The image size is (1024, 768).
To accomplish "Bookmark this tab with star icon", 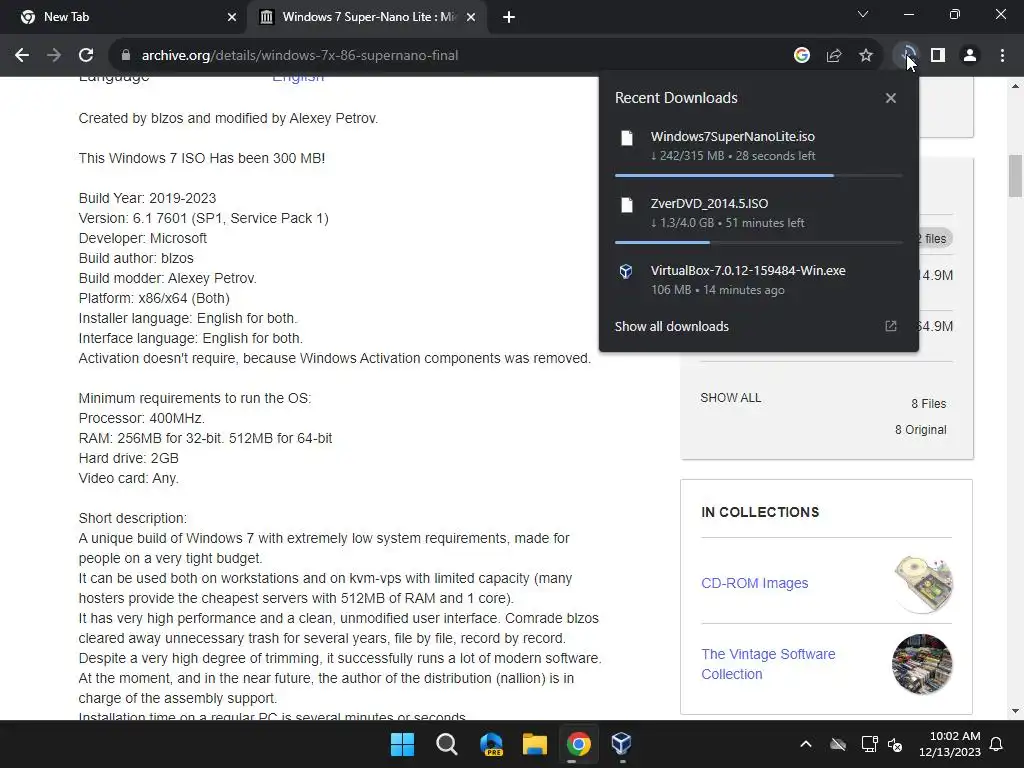I will click(x=865, y=56).
